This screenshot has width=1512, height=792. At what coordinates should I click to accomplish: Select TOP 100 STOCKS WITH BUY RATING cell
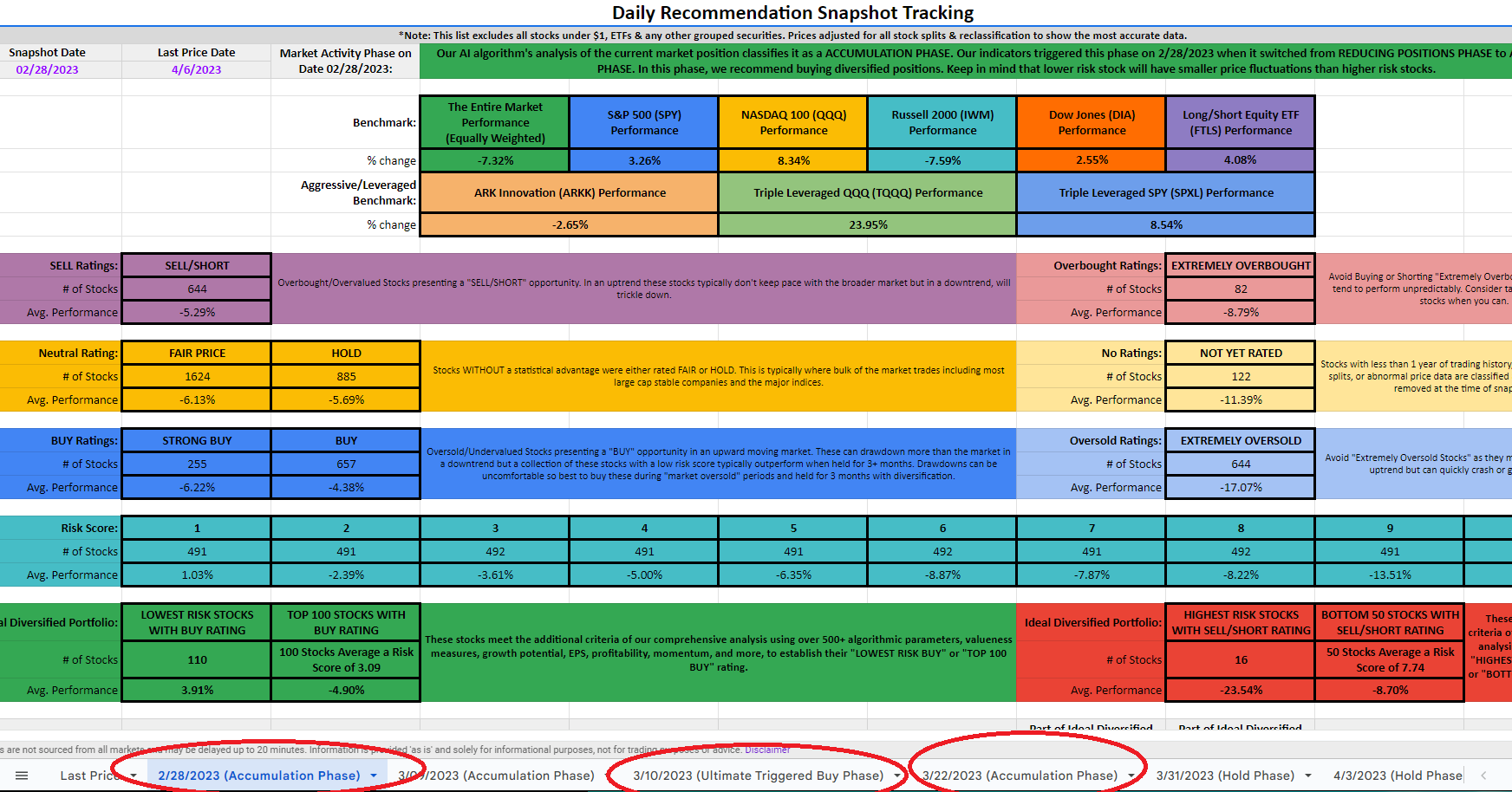pos(346,622)
